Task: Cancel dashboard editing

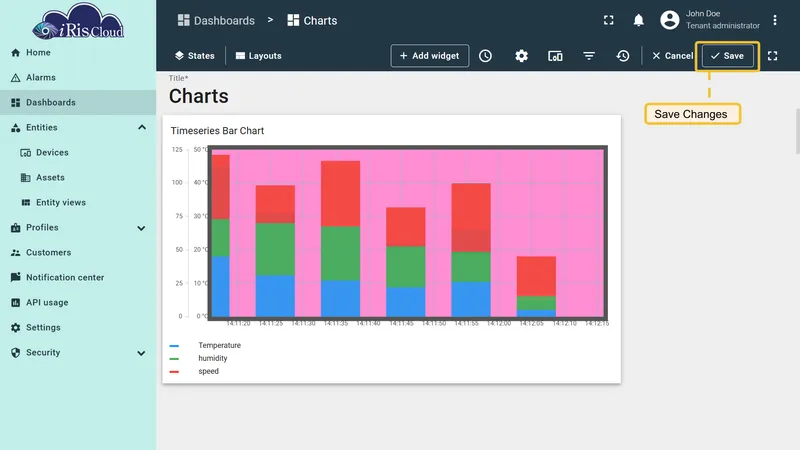Action: click(672, 56)
